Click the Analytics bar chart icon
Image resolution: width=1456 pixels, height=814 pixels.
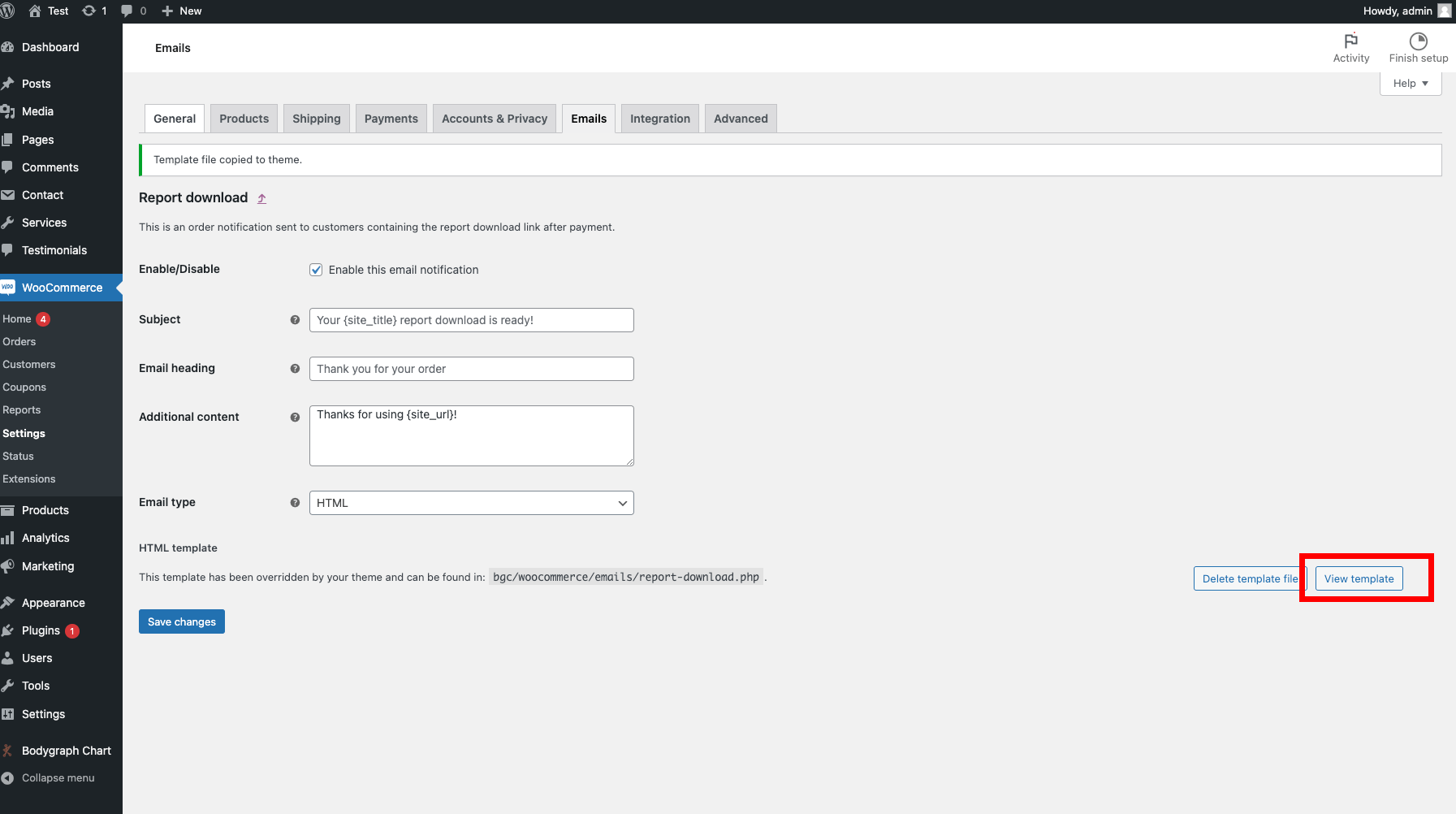tap(7, 538)
